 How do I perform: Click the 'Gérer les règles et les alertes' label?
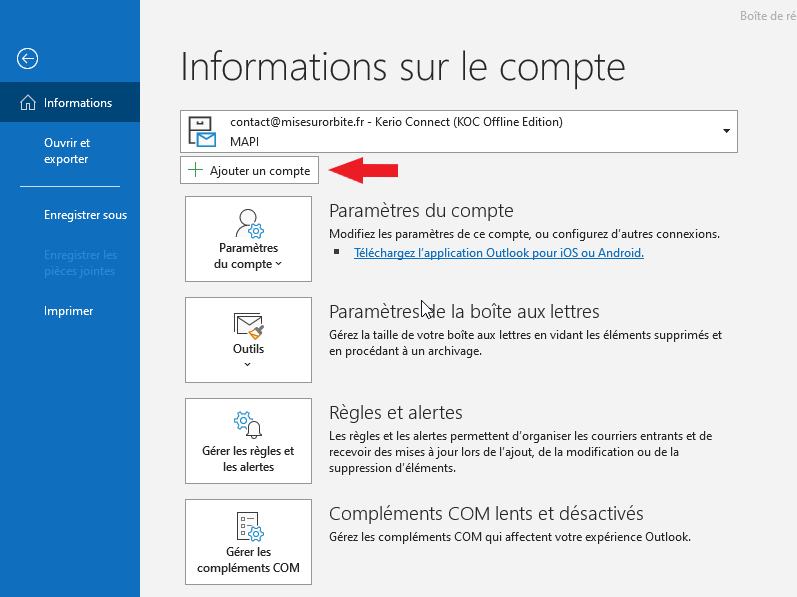click(248, 459)
